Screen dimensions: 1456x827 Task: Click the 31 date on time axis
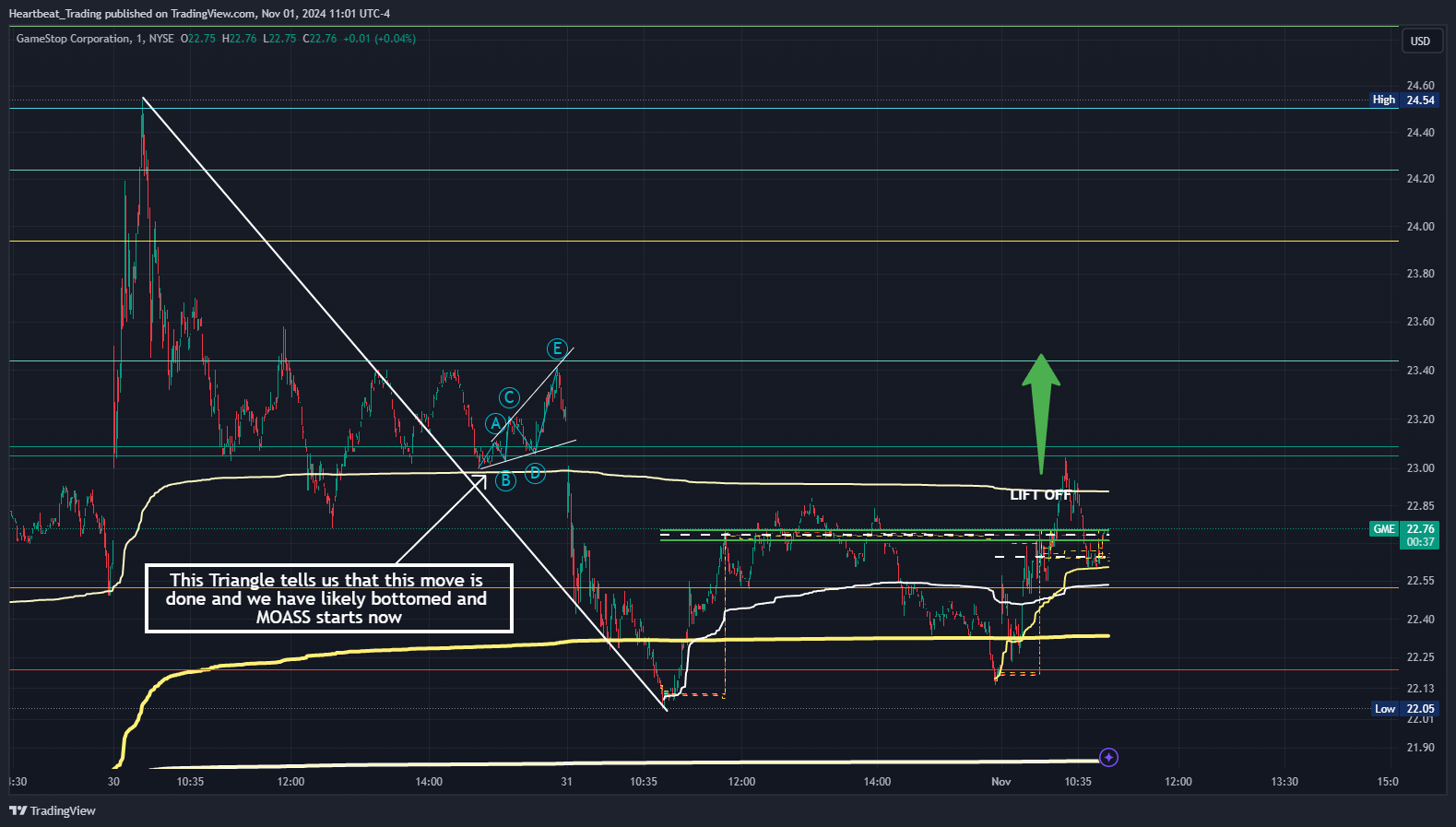pos(566,782)
